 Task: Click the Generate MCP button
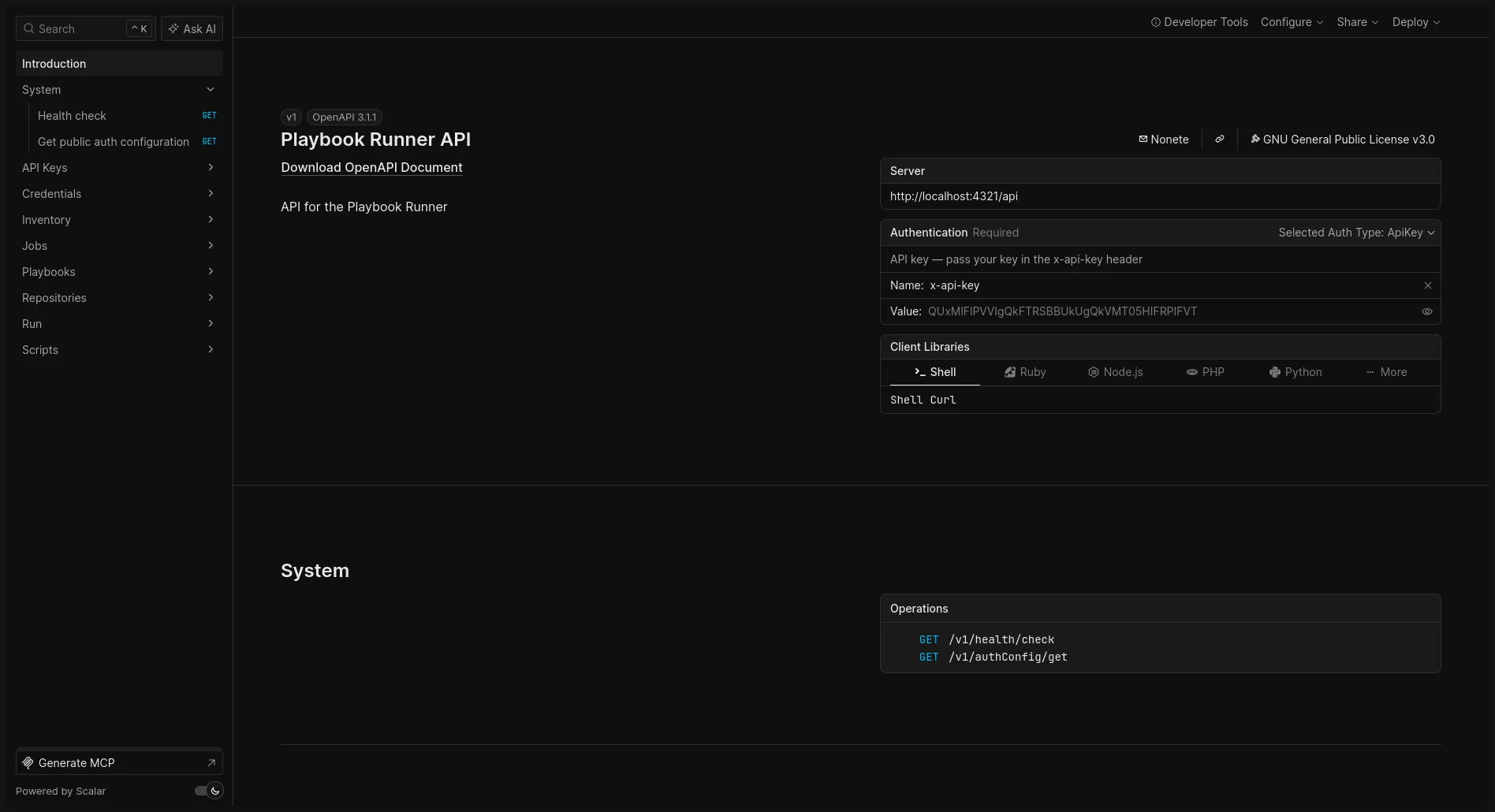click(119, 763)
